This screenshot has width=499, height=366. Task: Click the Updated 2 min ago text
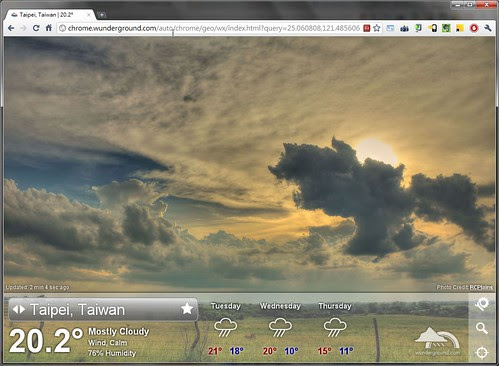click(38, 287)
